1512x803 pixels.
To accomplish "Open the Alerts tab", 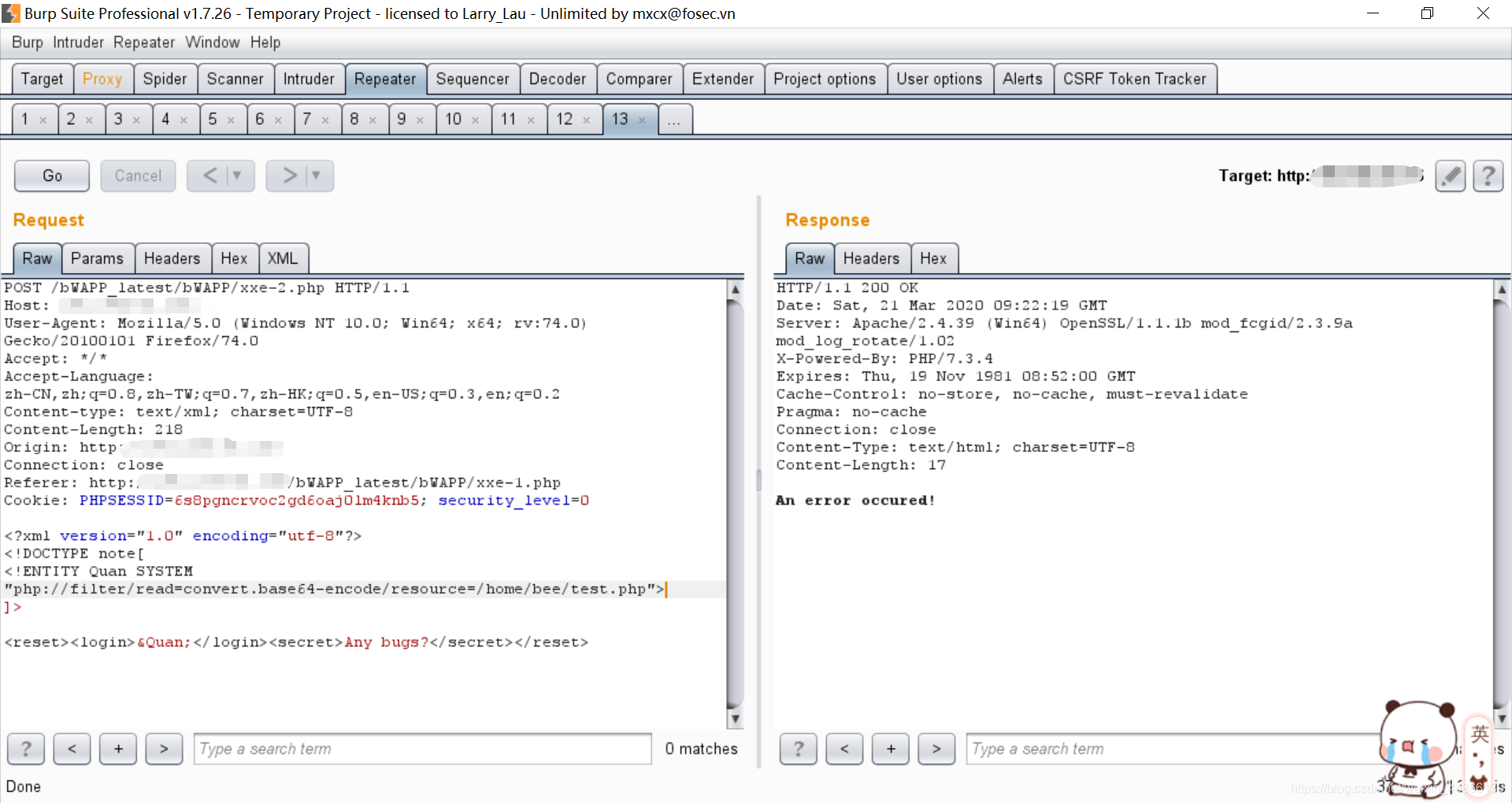I will 1022,79.
